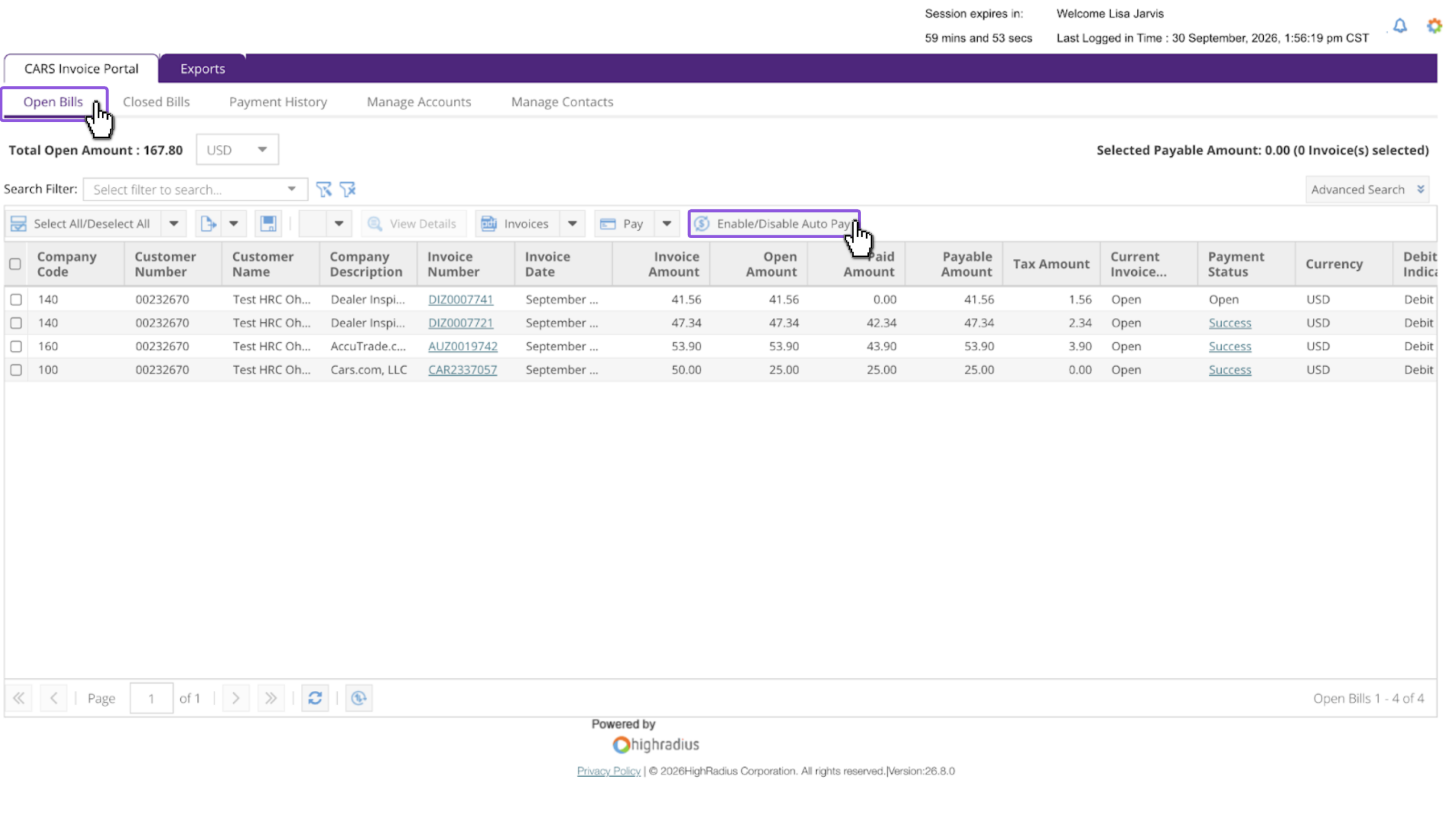This screenshot has height=817, width=1456.
Task: Open invoice link AUZ0019742
Action: 462,346
